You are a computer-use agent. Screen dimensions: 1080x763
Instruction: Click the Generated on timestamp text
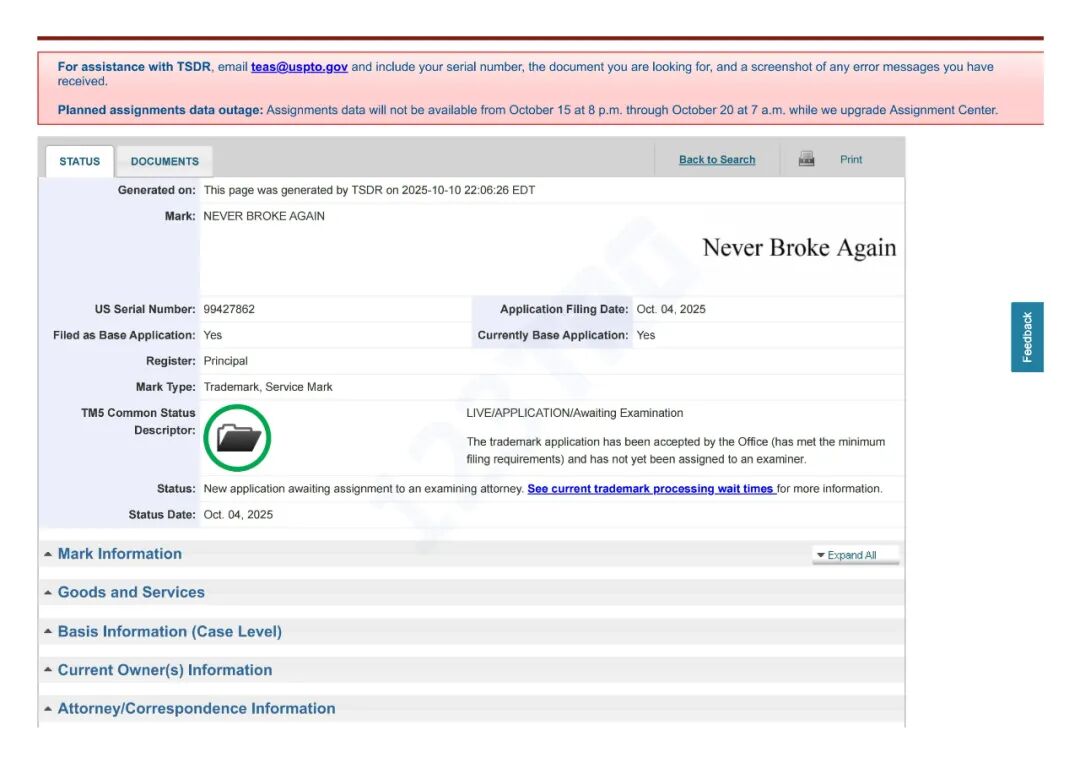coord(369,190)
